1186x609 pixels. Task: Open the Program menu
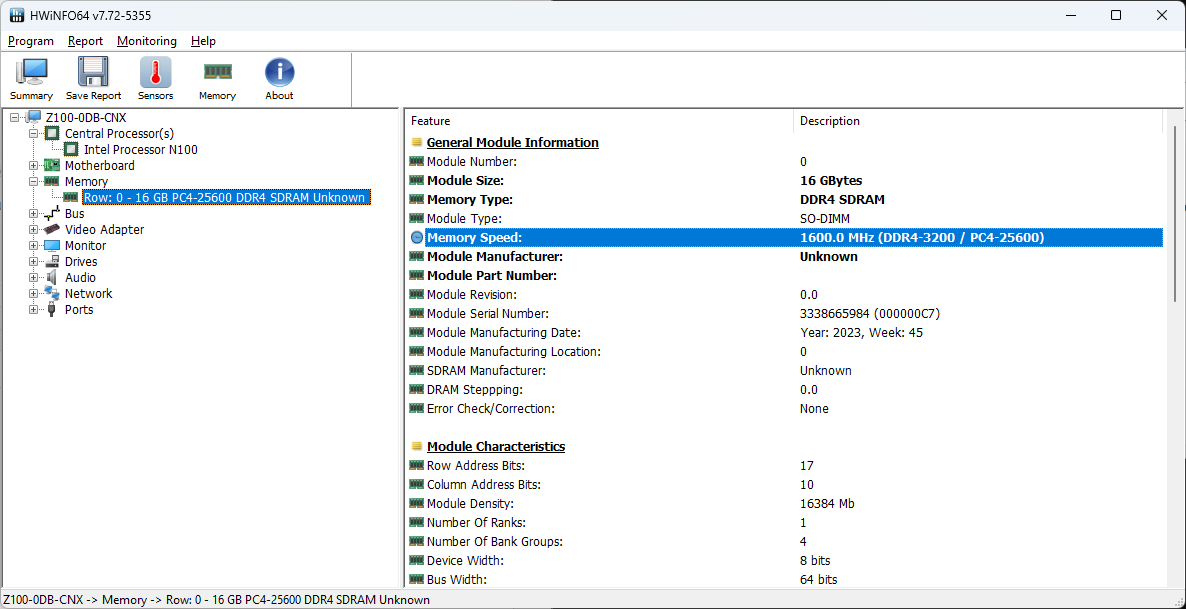(31, 41)
